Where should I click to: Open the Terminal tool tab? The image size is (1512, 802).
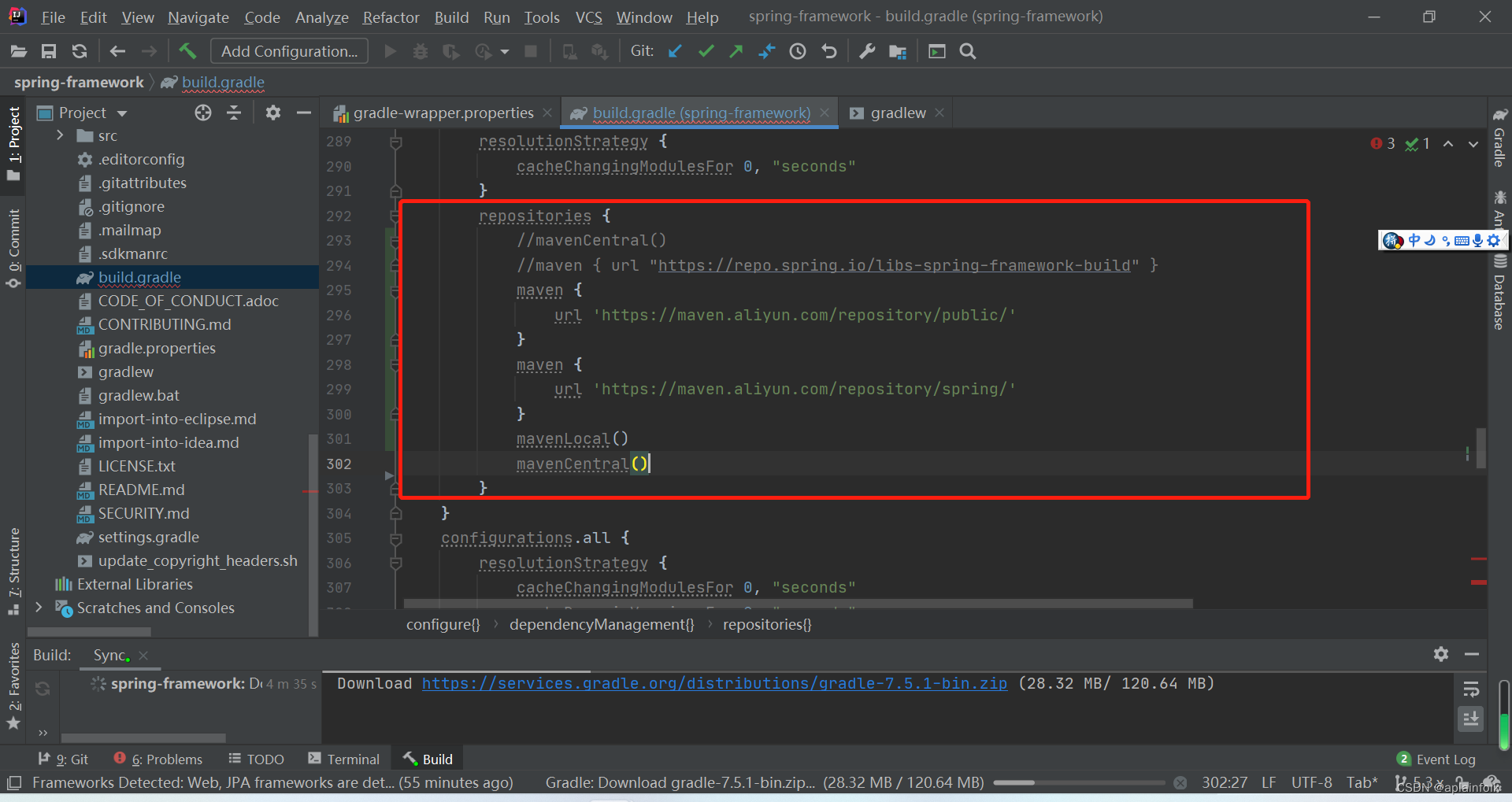click(344, 759)
